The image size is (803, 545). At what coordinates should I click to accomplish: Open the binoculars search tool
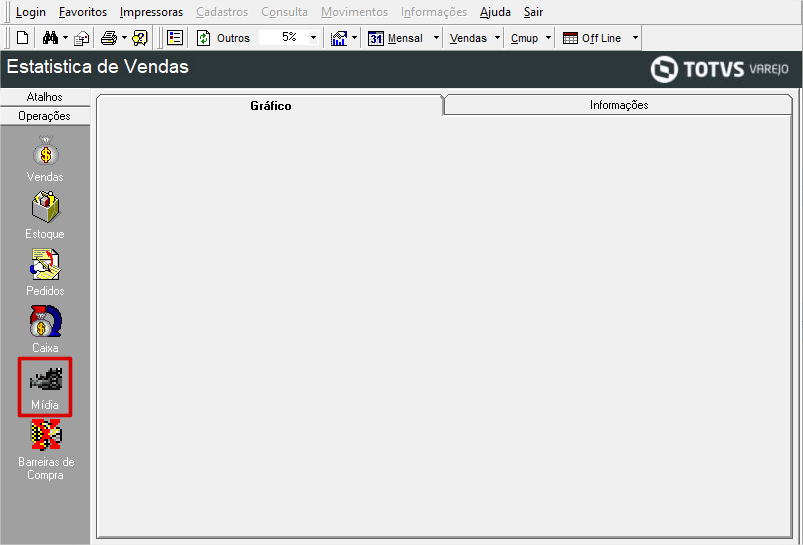tap(50, 38)
